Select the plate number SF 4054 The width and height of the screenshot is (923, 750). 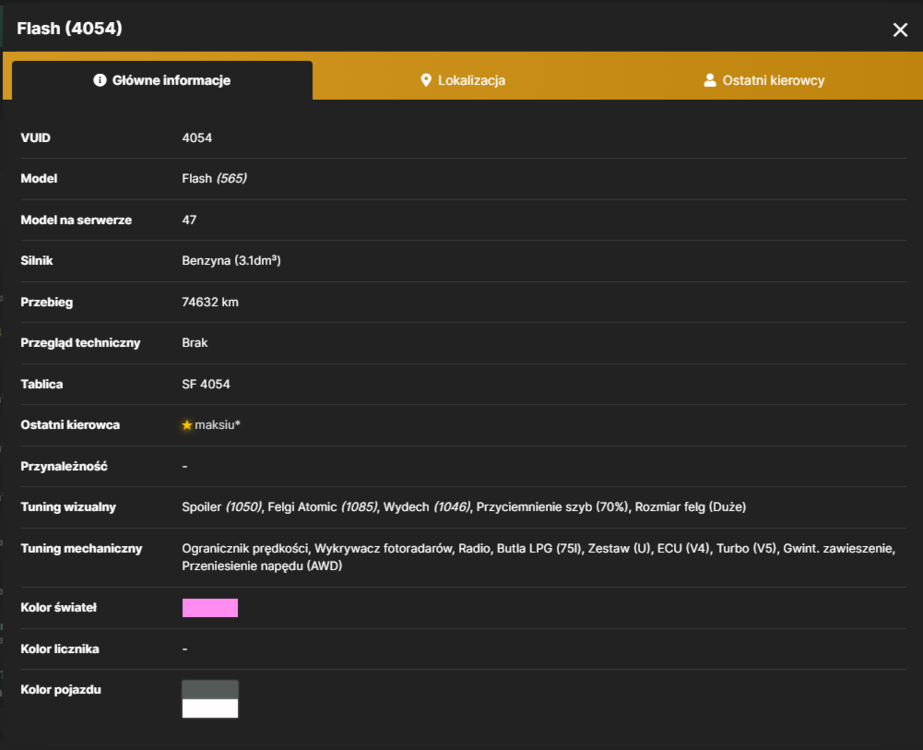coord(206,384)
